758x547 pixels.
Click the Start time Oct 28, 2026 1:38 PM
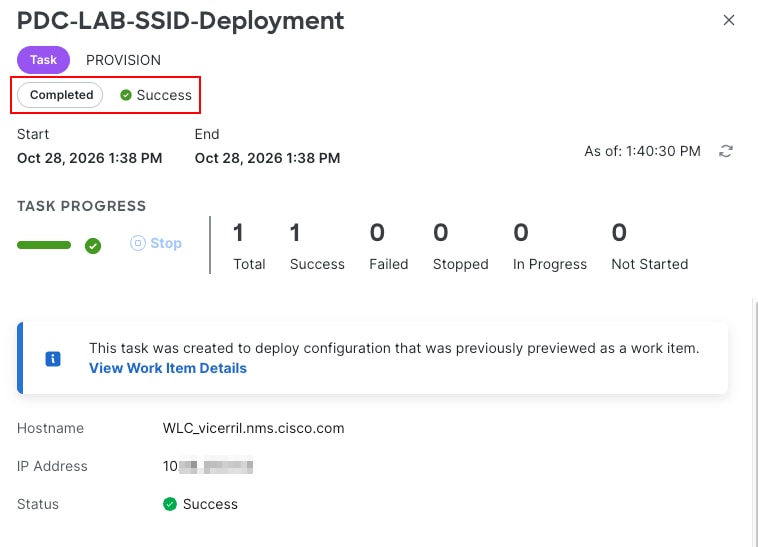click(89, 158)
